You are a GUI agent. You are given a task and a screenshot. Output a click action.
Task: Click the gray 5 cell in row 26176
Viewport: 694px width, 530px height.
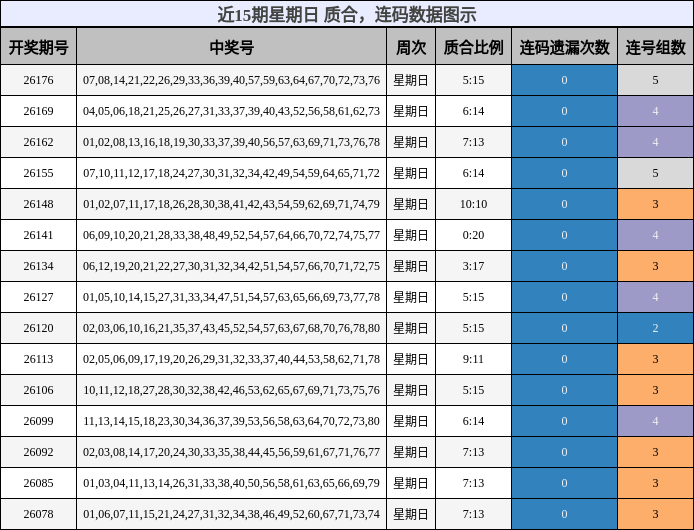click(x=655, y=80)
